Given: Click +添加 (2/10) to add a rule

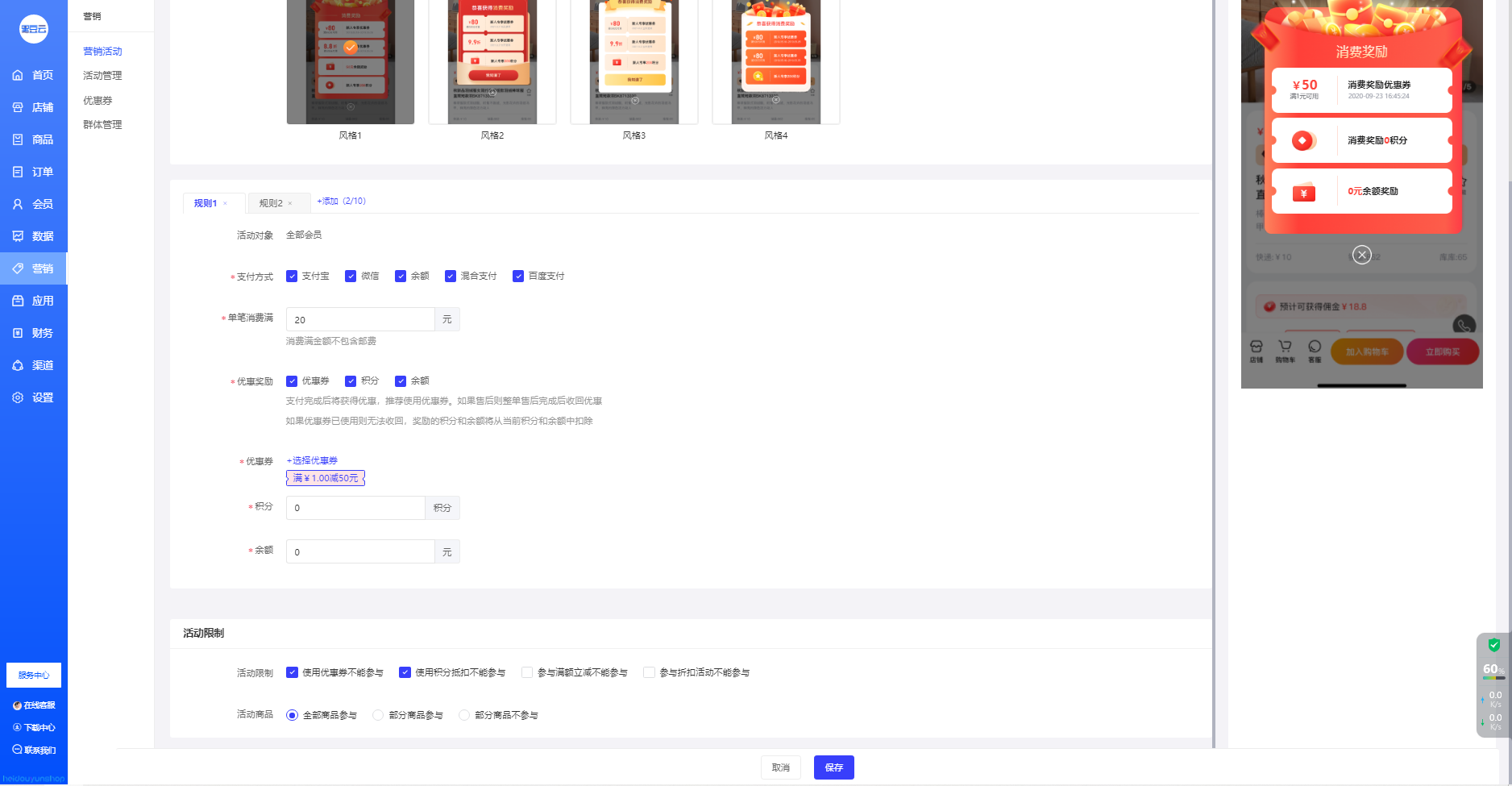Looking at the screenshot, I should [x=341, y=201].
